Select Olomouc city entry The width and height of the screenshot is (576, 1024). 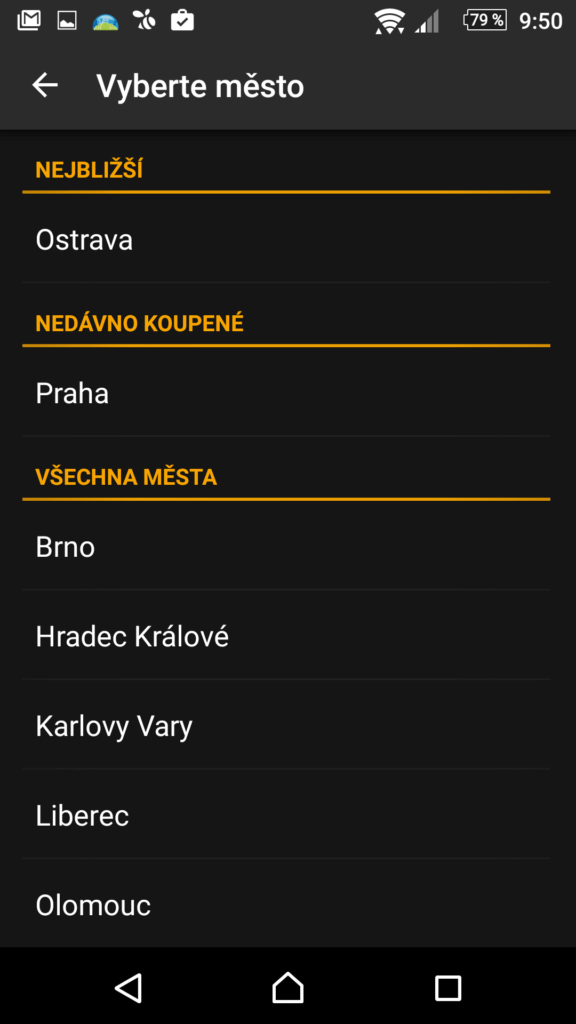(x=286, y=904)
